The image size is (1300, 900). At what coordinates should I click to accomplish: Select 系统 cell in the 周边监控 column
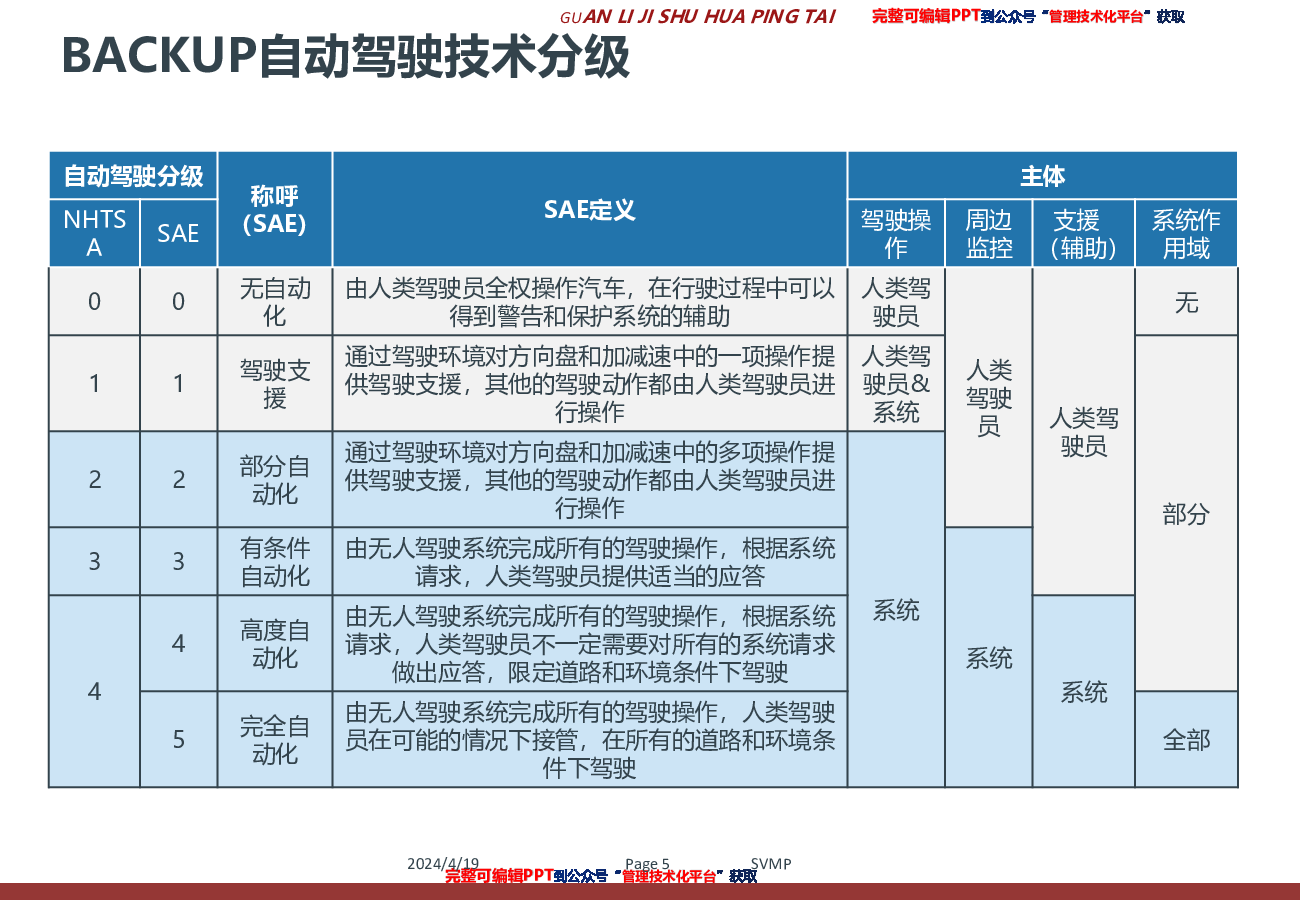[x=989, y=657]
